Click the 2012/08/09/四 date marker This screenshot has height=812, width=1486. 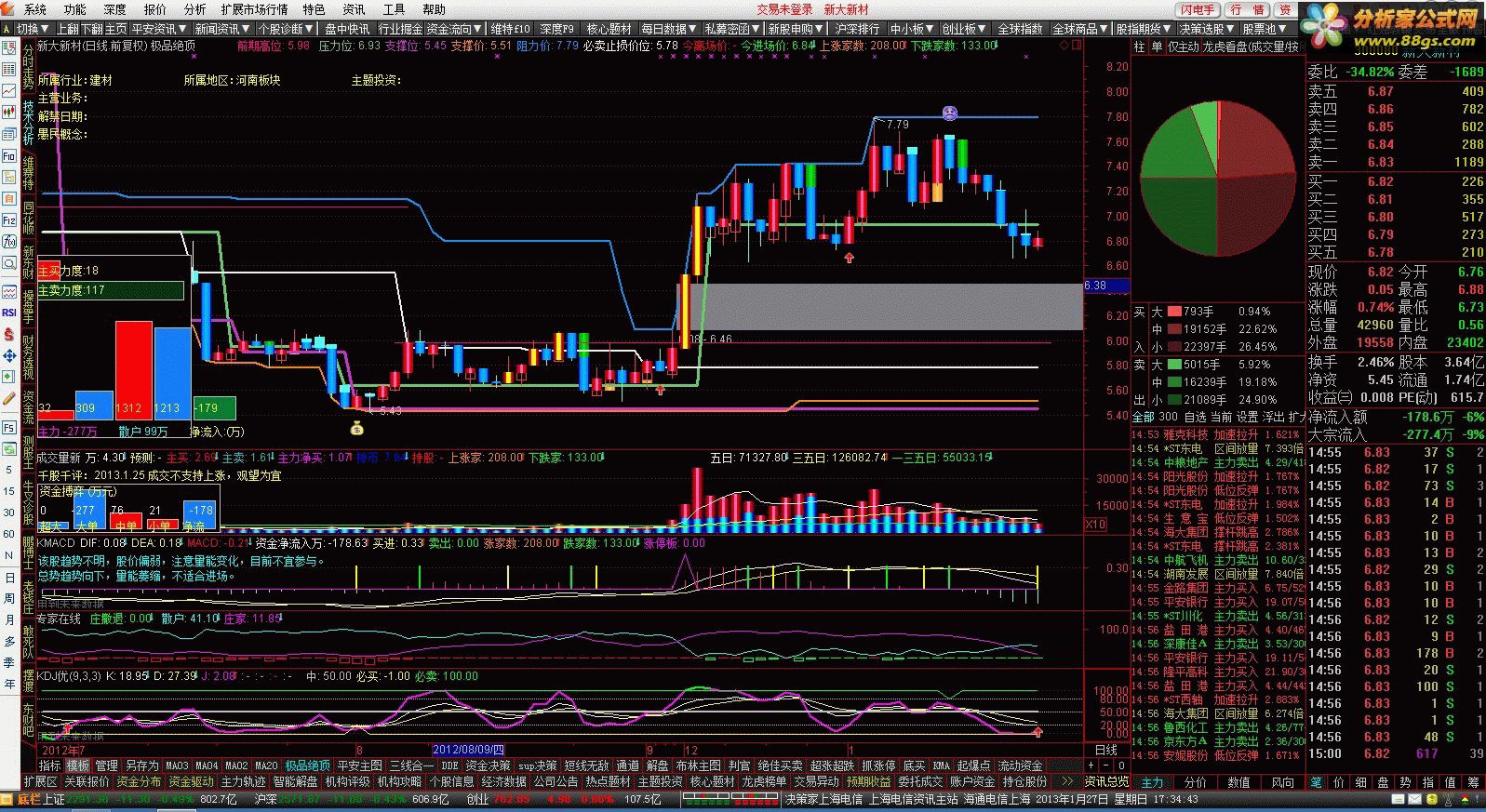tap(469, 750)
